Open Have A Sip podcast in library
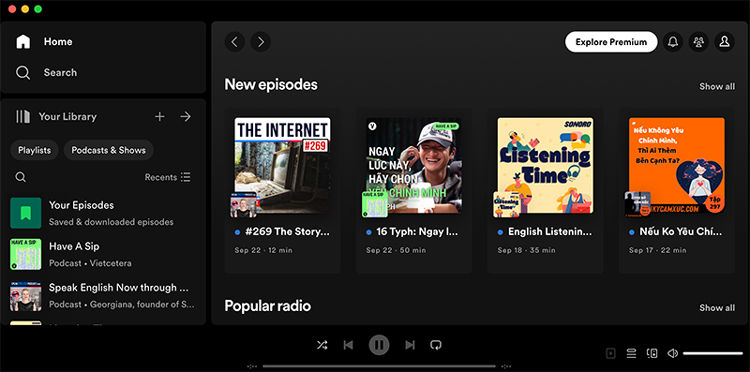The image size is (750, 372). click(x=103, y=254)
